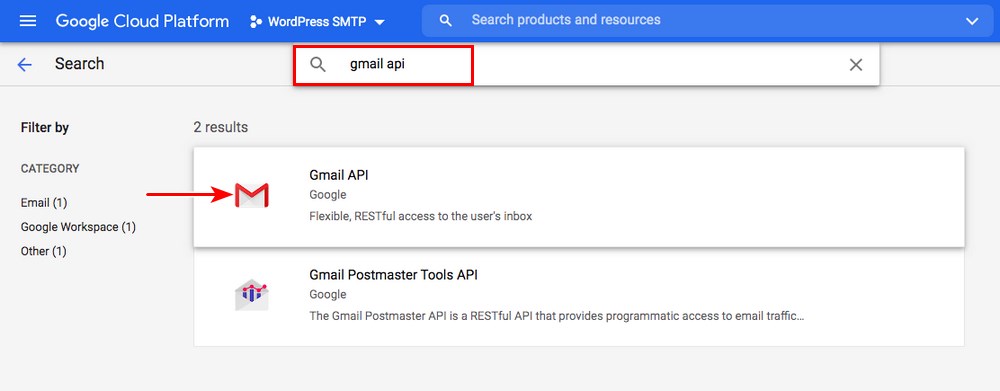Click the Google Cloud Platform logo text

pos(142,21)
